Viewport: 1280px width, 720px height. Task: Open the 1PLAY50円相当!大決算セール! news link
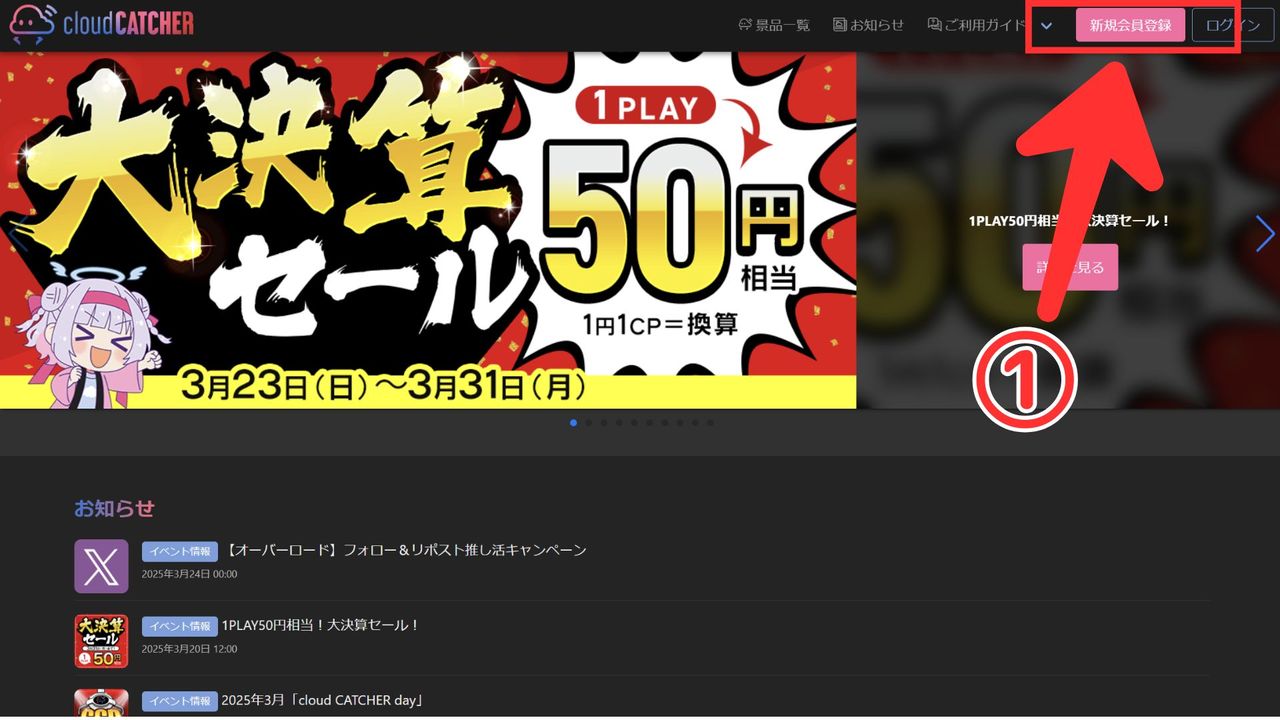point(321,625)
